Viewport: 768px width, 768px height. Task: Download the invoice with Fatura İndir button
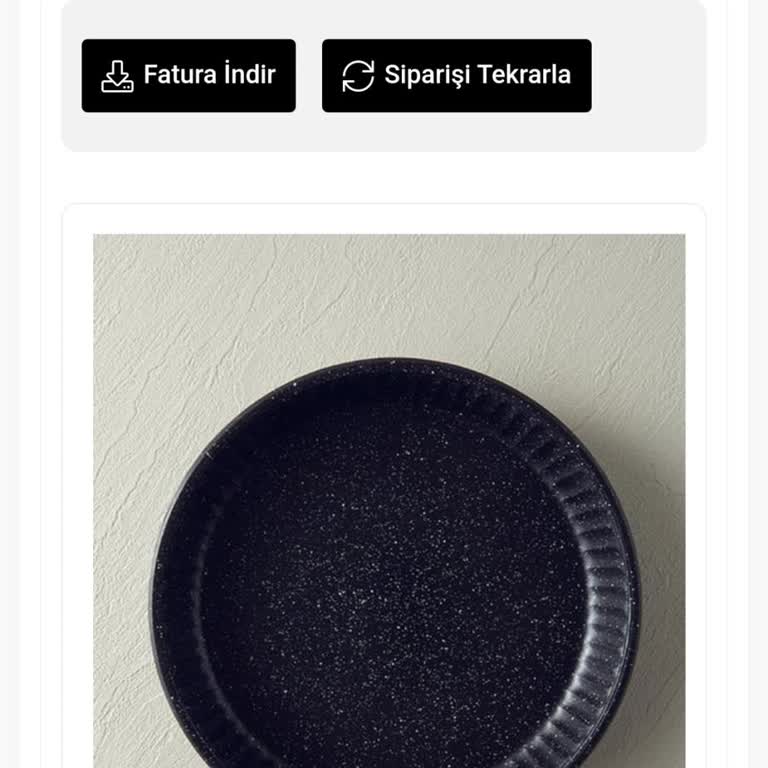click(189, 76)
